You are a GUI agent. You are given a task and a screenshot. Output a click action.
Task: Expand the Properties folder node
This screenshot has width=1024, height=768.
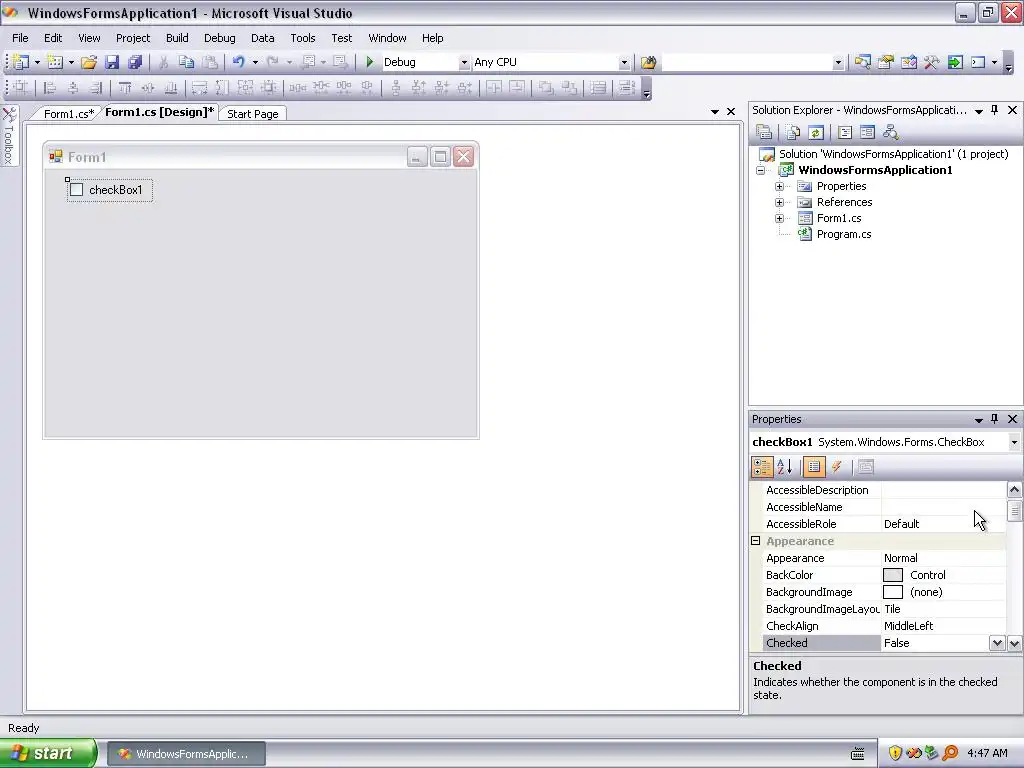pos(779,186)
